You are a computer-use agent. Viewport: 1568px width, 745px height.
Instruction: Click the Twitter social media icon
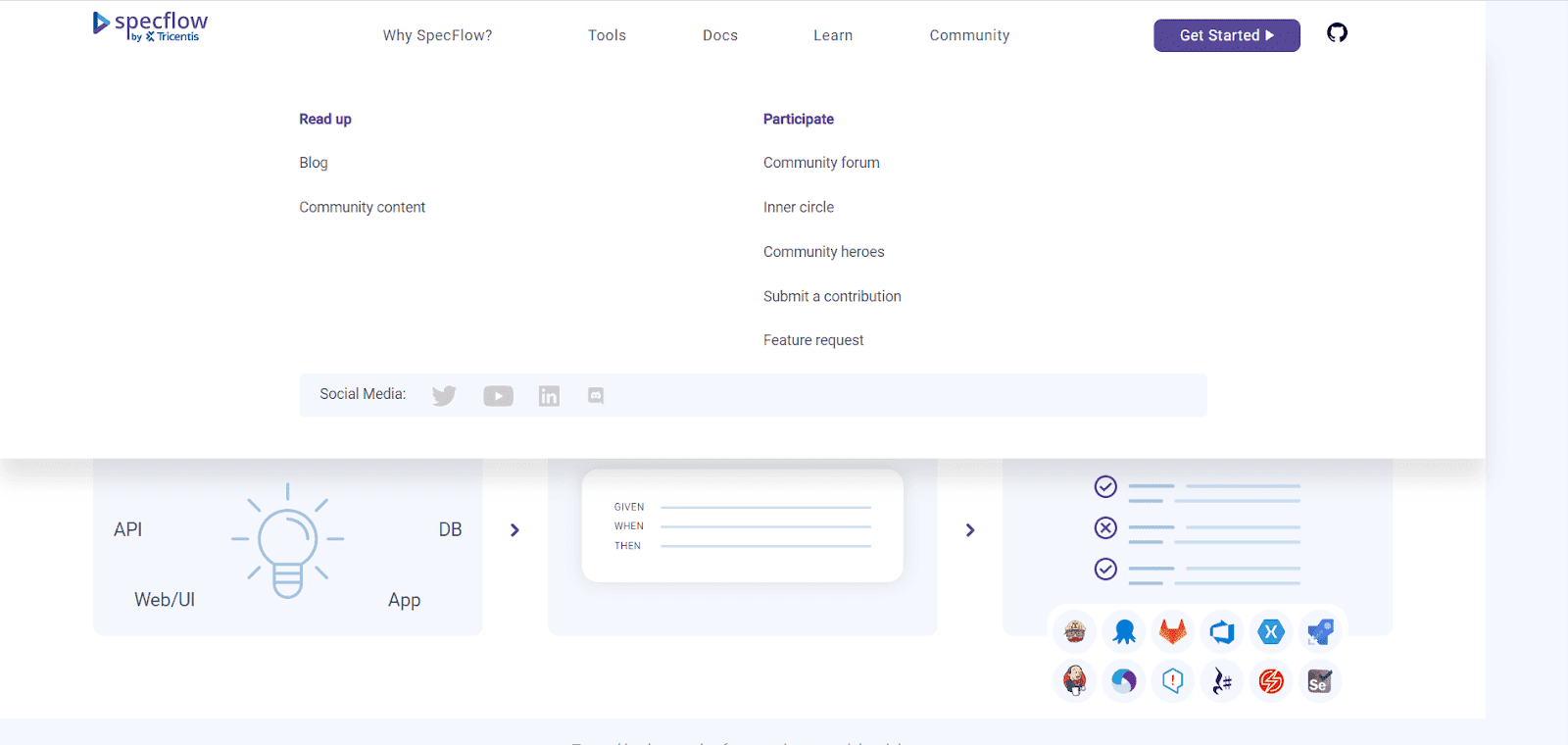[444, 396]
